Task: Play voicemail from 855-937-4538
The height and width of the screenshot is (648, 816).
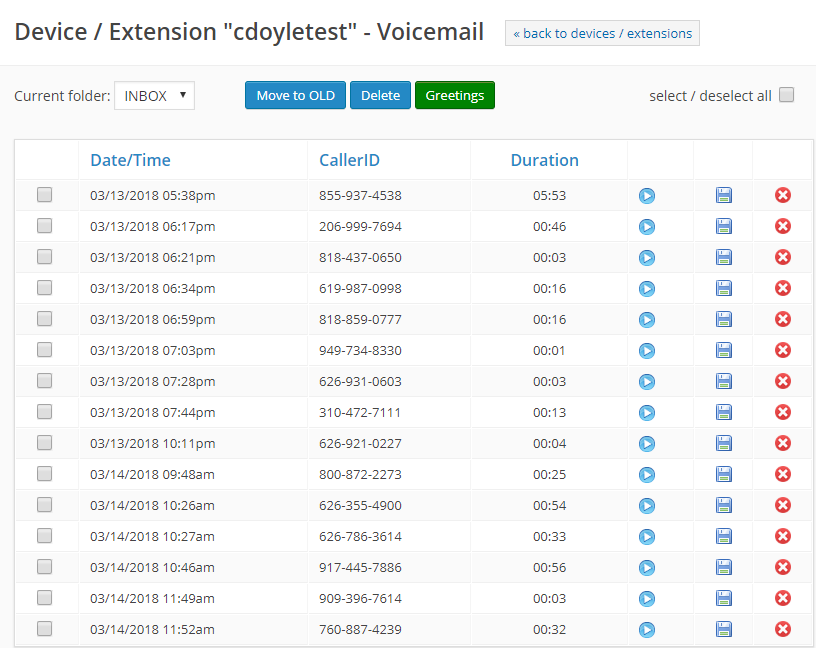Action: [x=646, y=196]
